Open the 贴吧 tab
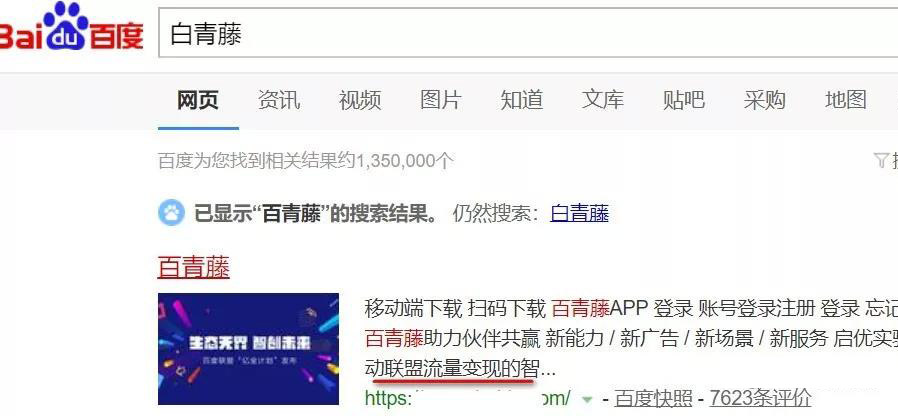 pyautogui.click(x=684, y=100)
